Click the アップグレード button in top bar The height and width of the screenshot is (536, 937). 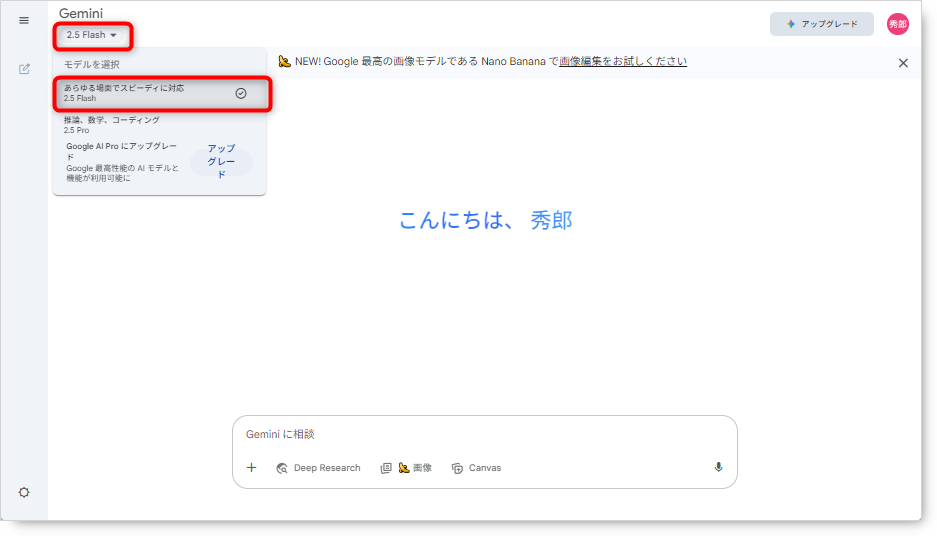point(822,24)
